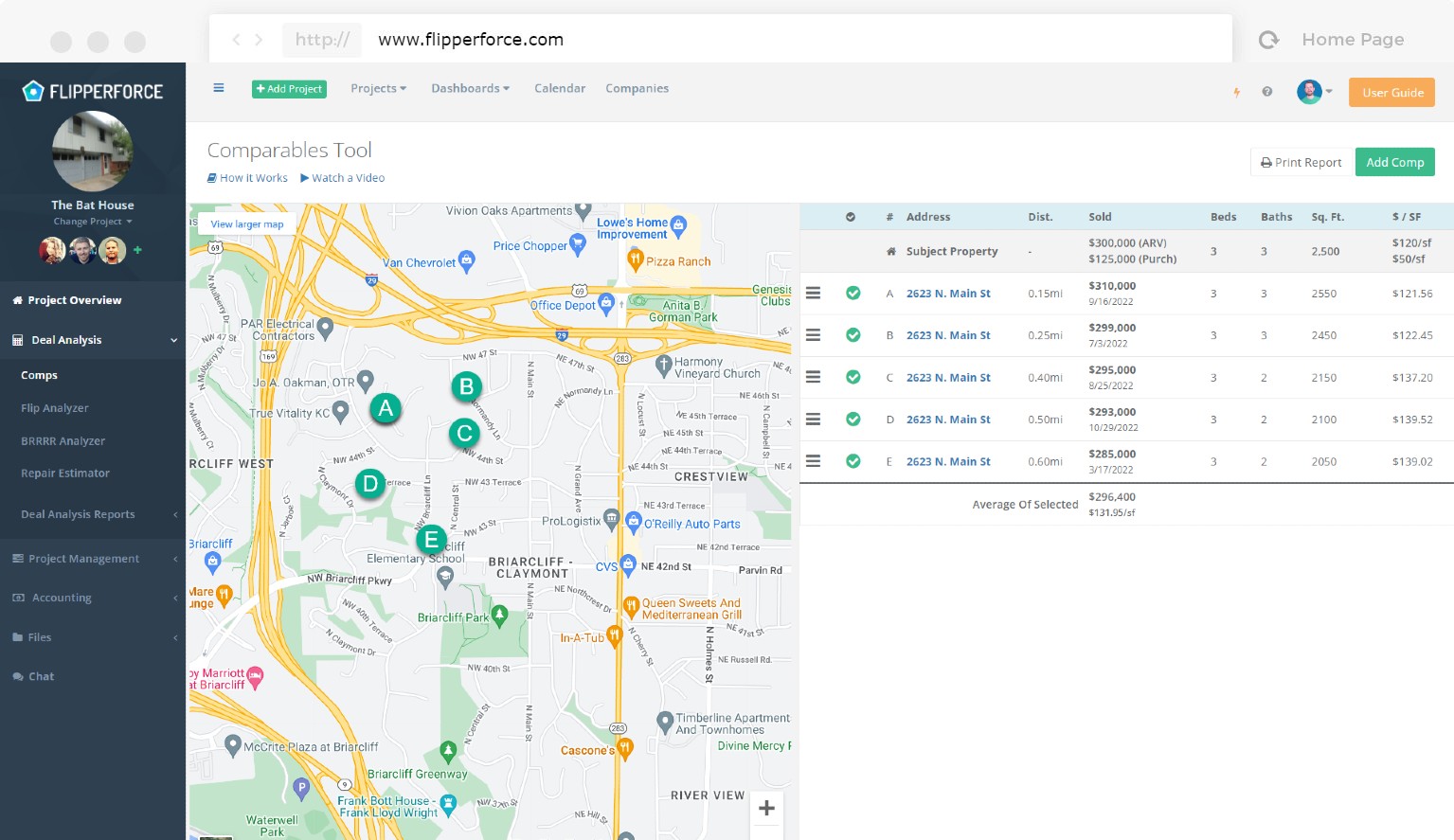
Task: Click the green plus add team member icon
Action: pos(138,250)
